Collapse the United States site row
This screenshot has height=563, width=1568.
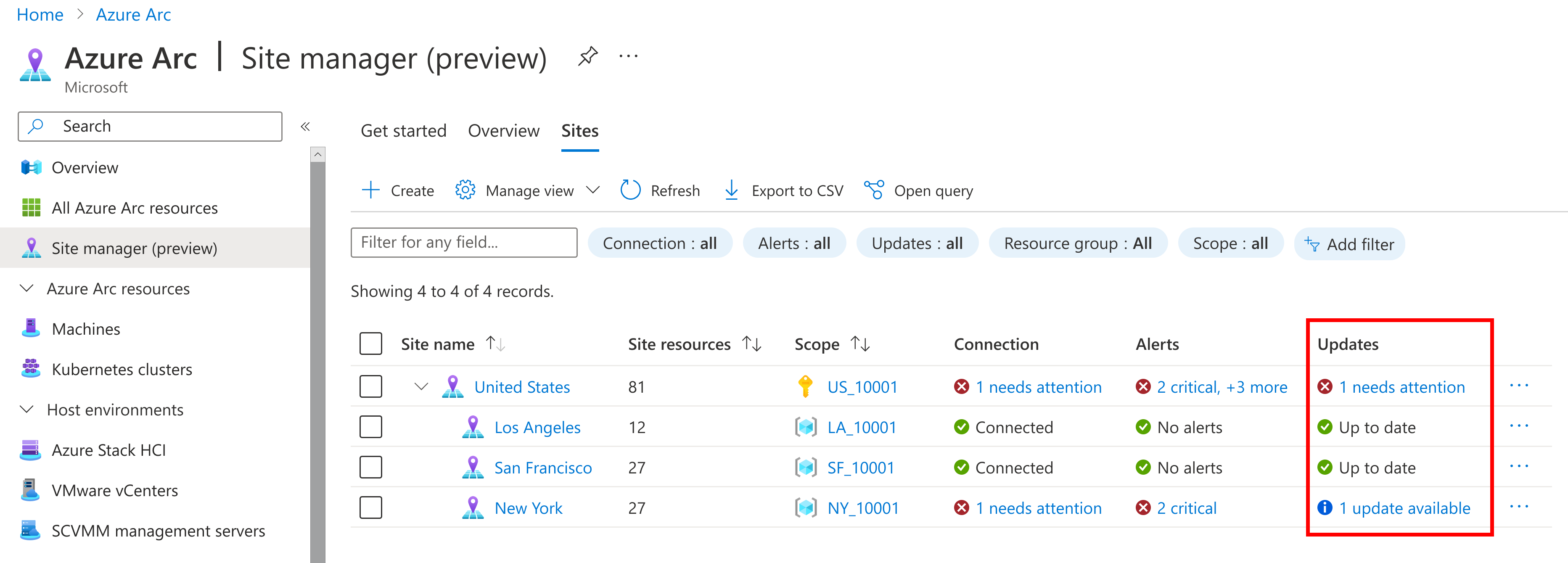coord(421,386)
